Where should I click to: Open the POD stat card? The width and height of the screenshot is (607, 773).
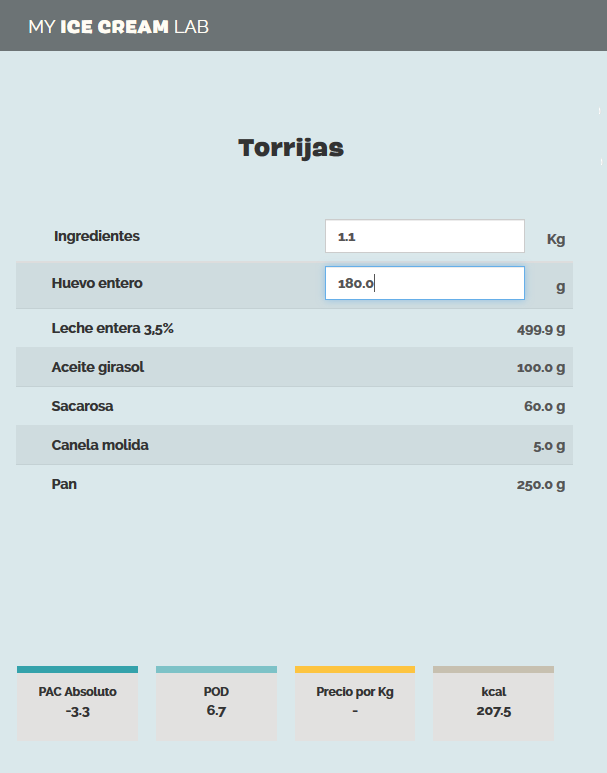(216, 703)
